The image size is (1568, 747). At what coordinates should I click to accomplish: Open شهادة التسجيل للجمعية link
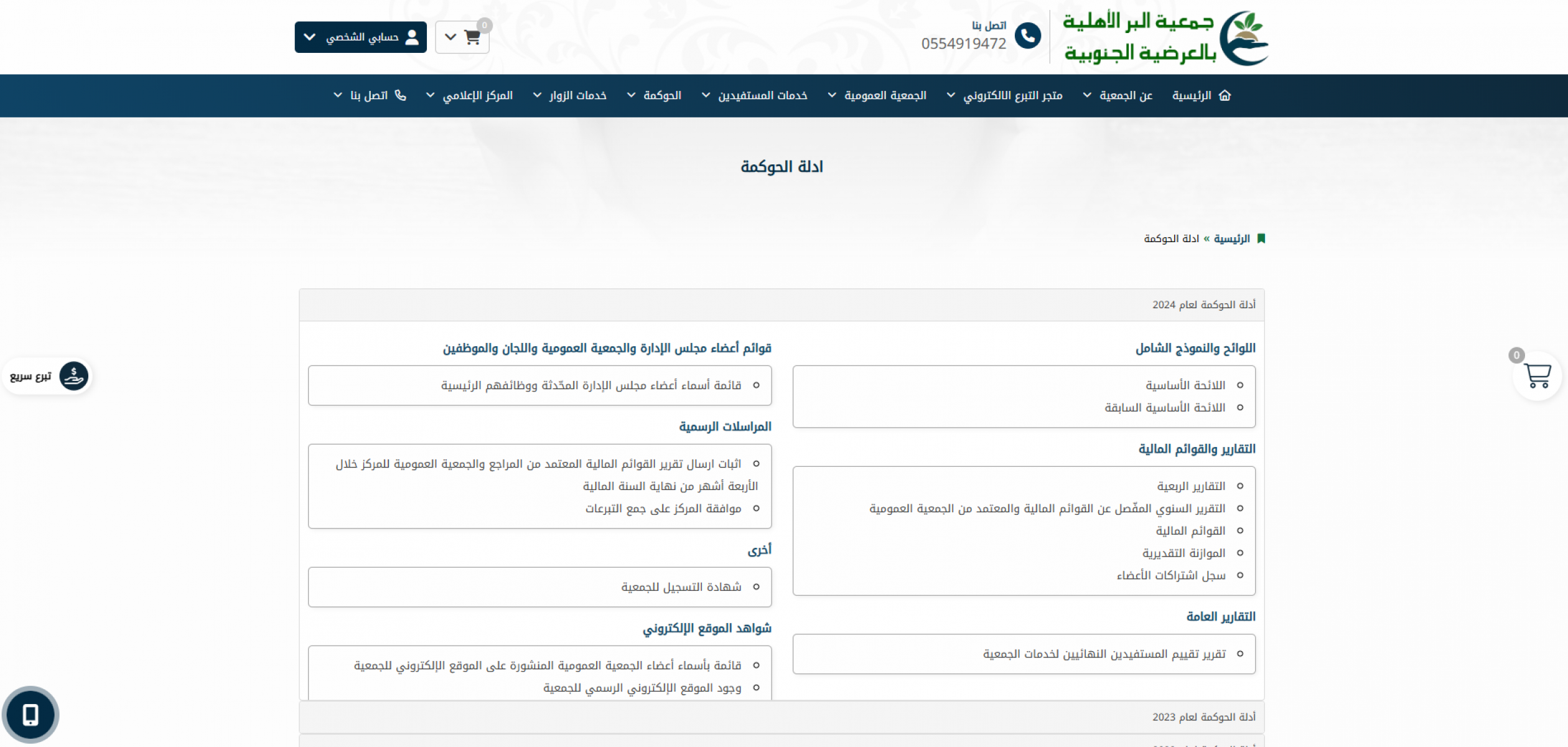(681, 587)
